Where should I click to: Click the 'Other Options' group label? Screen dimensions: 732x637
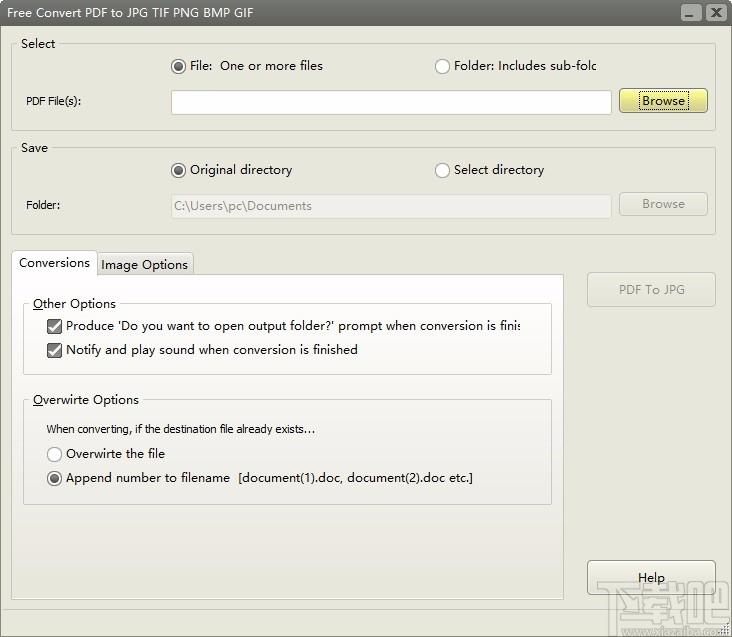tap(74, 304)
